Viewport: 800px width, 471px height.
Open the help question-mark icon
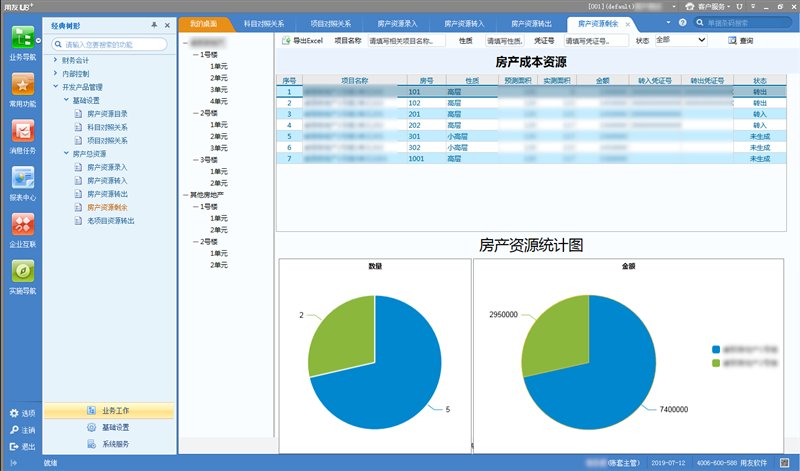pyautogui.click(x=683, y=23)
